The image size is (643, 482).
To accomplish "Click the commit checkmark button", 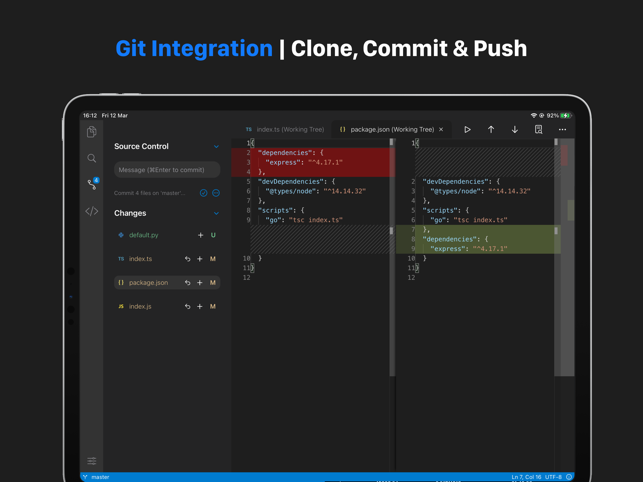I will (203, 193).
